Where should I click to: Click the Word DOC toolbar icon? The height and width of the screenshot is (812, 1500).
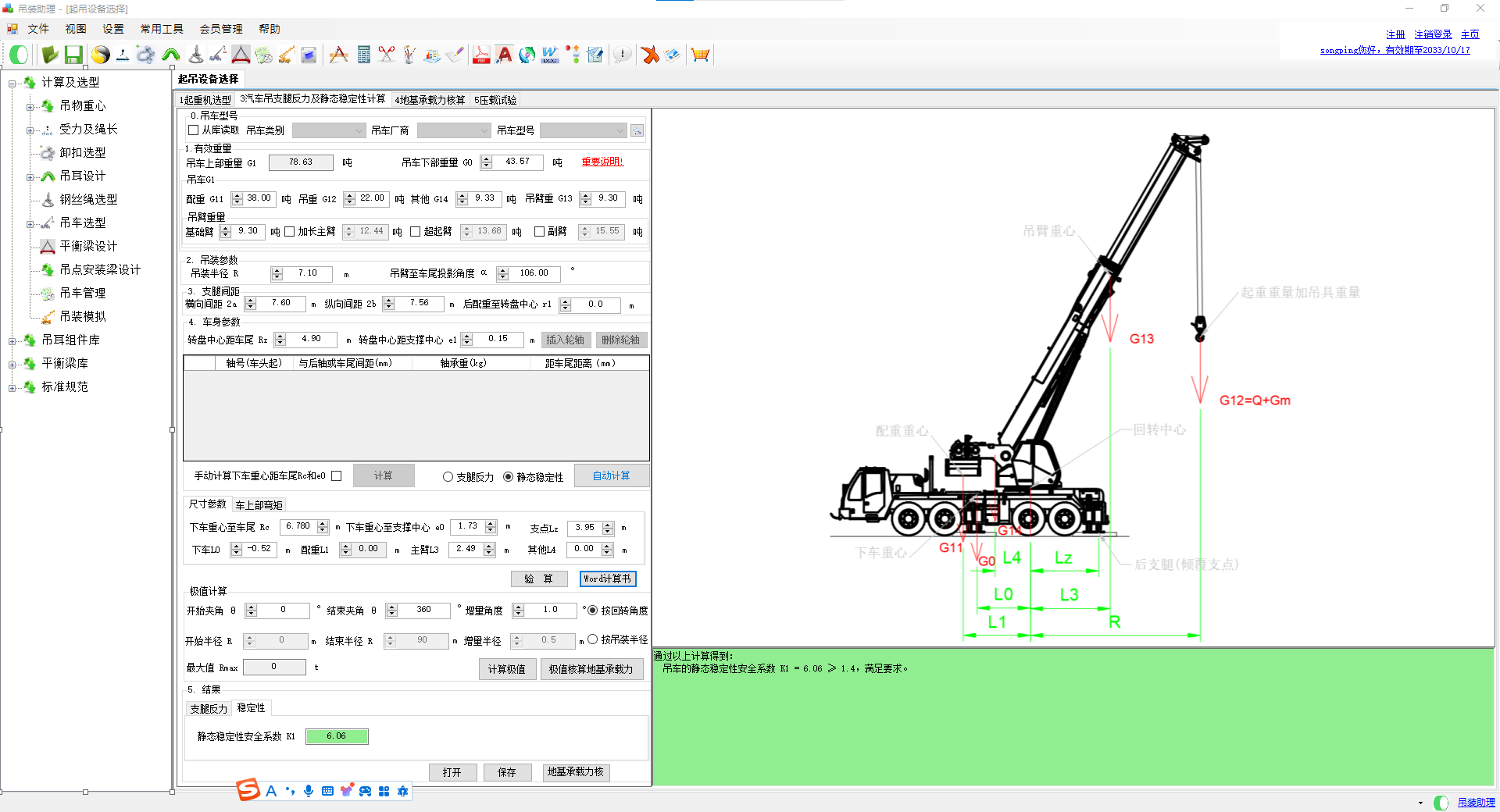[x=550, y=55]
